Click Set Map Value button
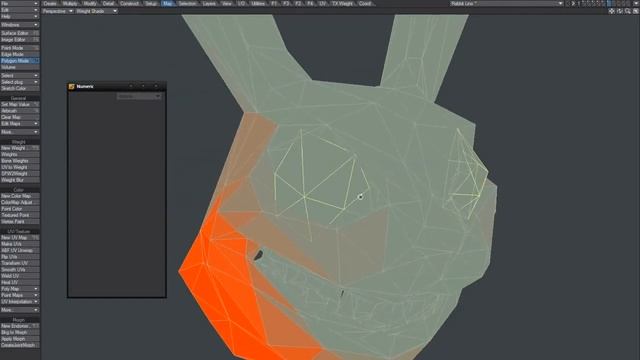The width and height of the screenshot is (640, 360). (x=20, y=104)
